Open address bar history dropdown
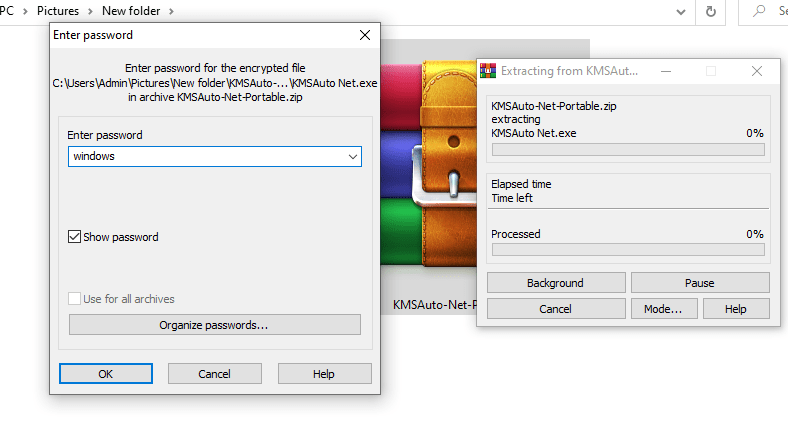The height and width of the screenshot is (445, 788). [x=680, y=12]
